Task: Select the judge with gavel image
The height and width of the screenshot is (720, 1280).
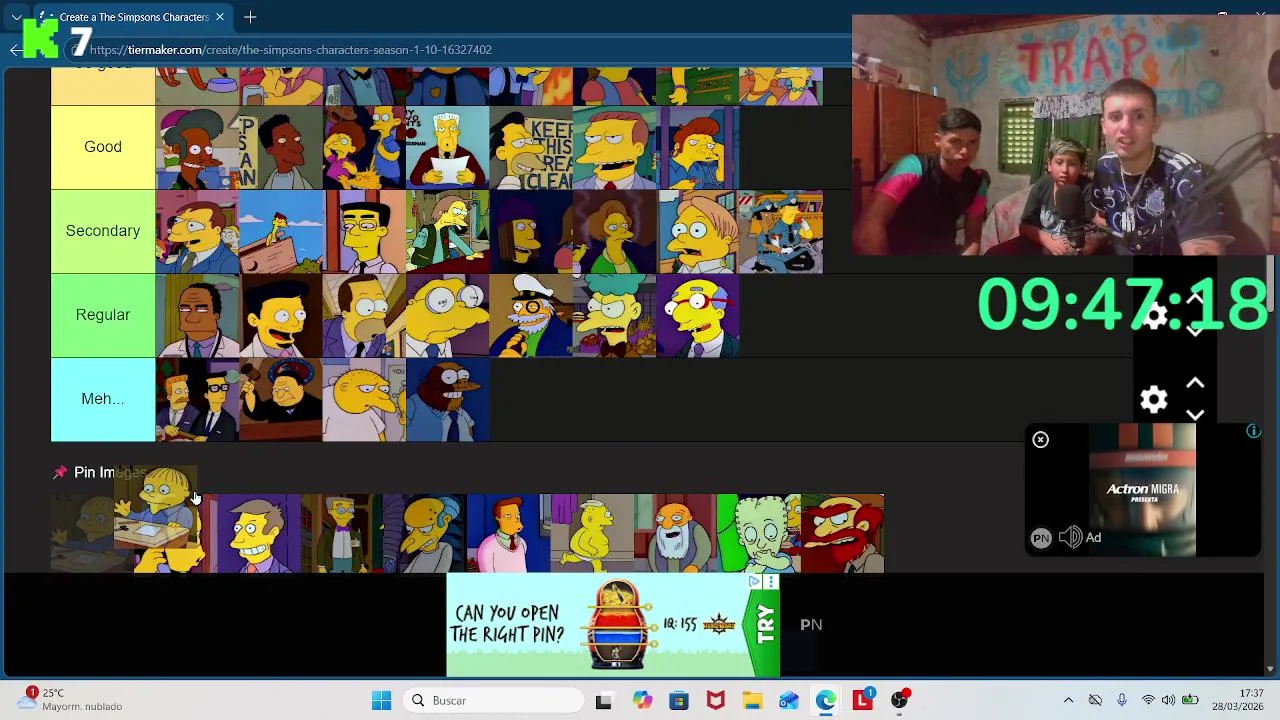Action: point(281,399)
